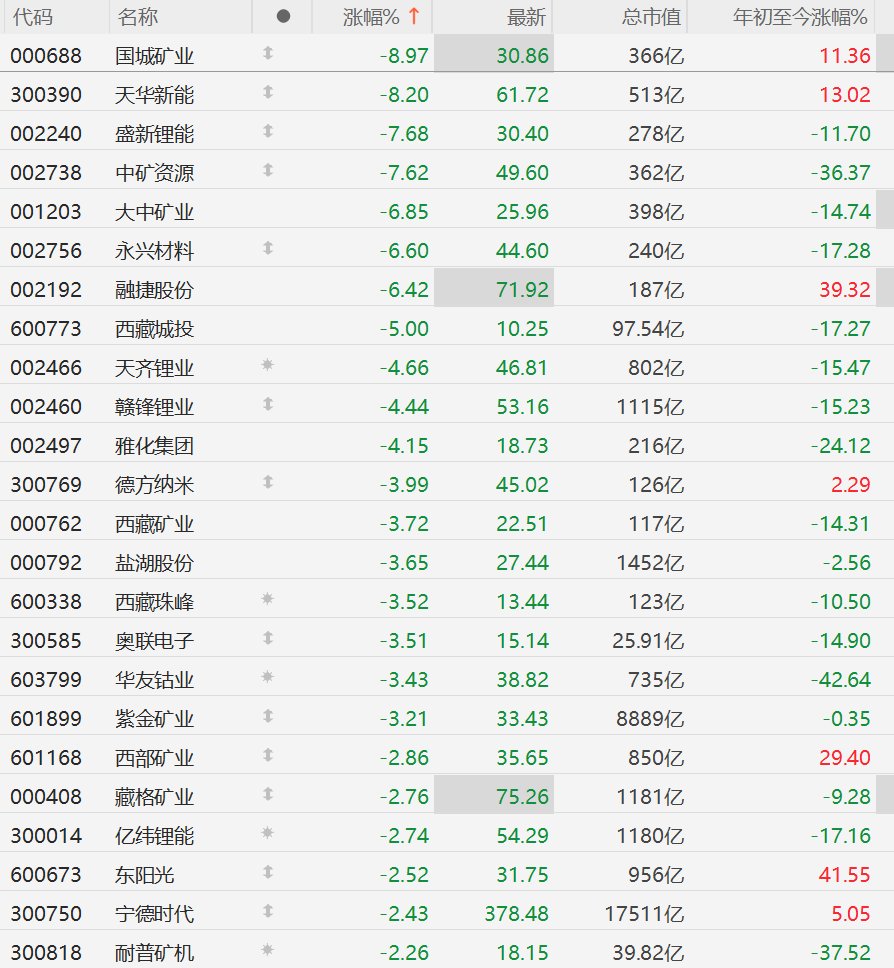Select stock name 华友钴业
The image size is (894, 968).
pos(154,680)
